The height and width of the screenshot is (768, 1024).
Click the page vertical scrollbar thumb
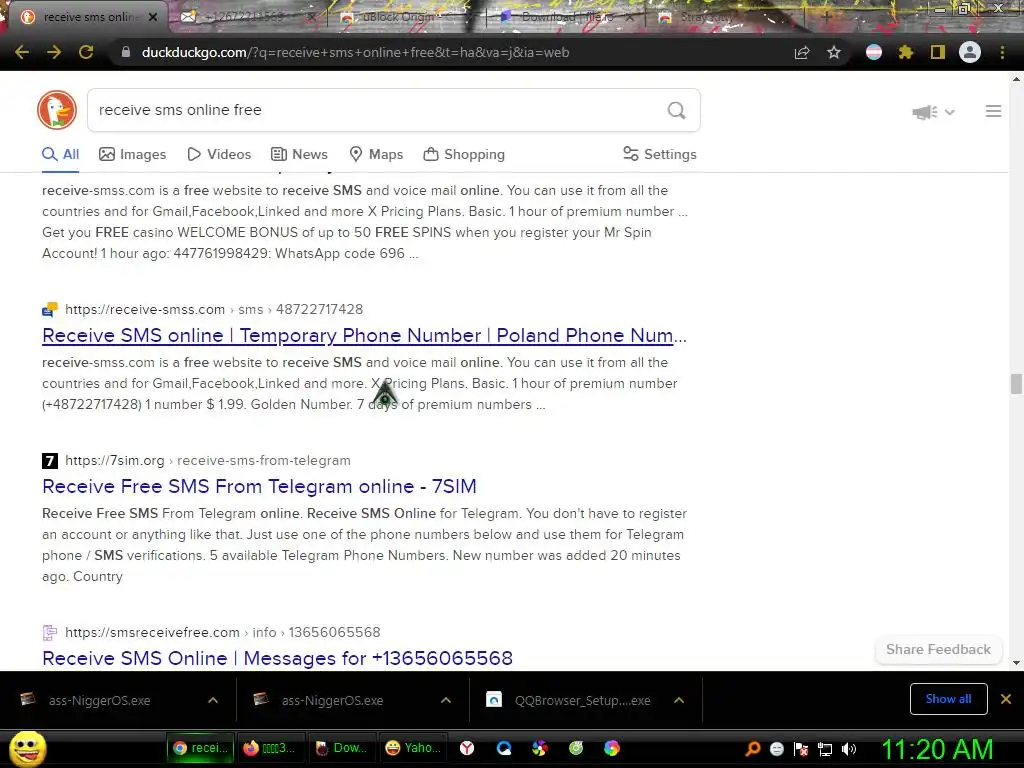pyautogui.click(x=1016, y=384)
